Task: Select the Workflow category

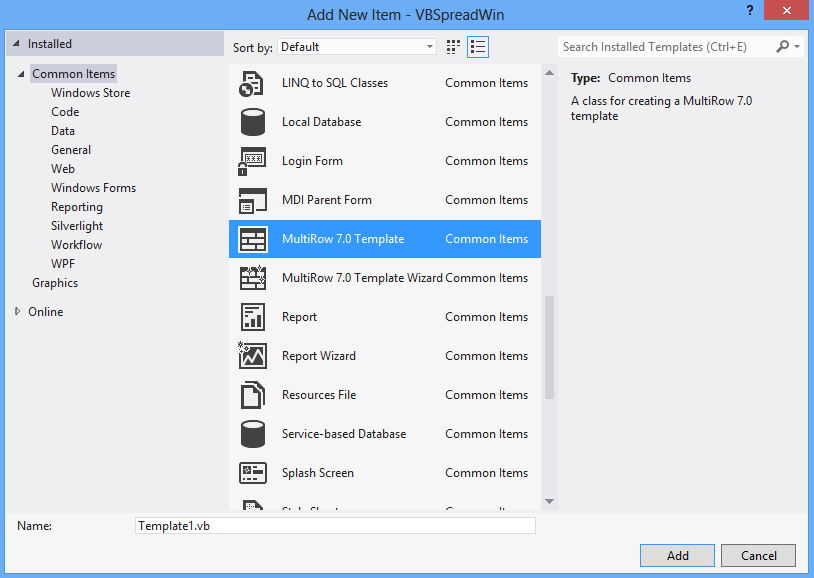Action: [x=76, y=245]
